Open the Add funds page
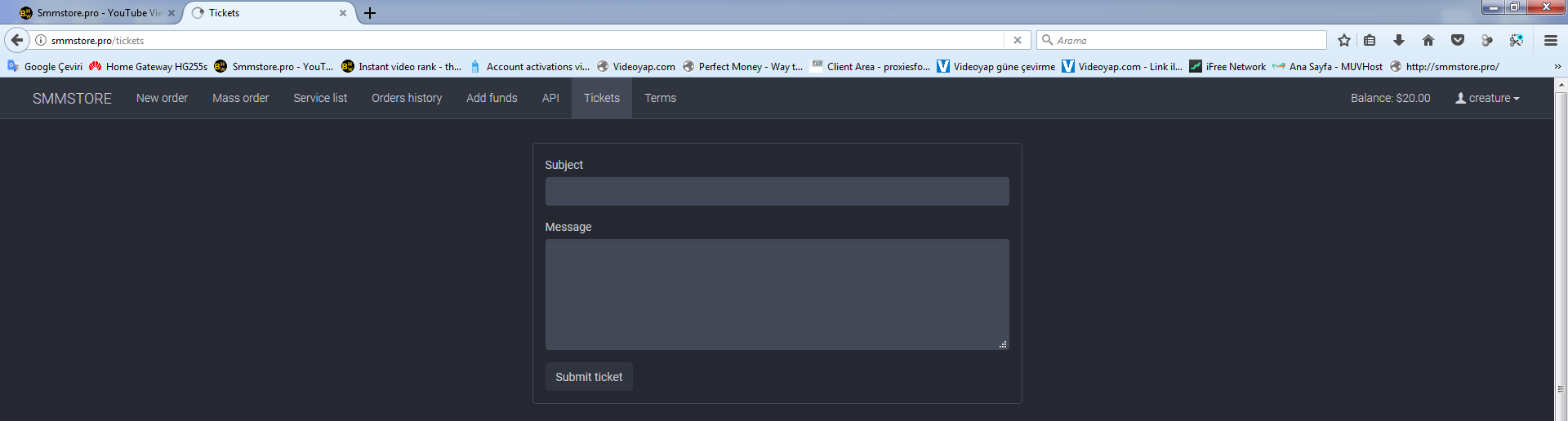This screenshot has height=421, width=1568. 492,98
